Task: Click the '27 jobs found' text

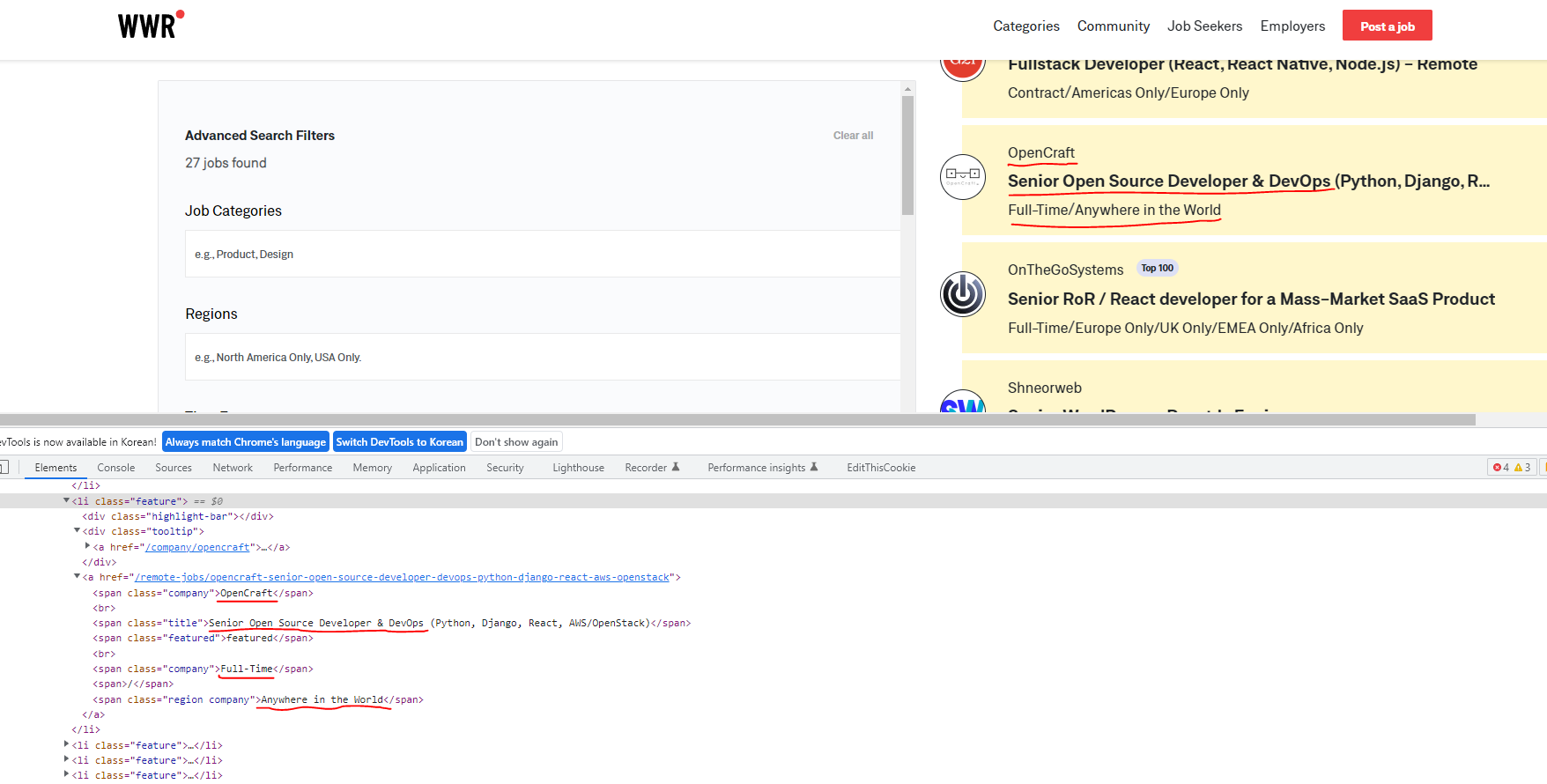Action: point(226,163)
